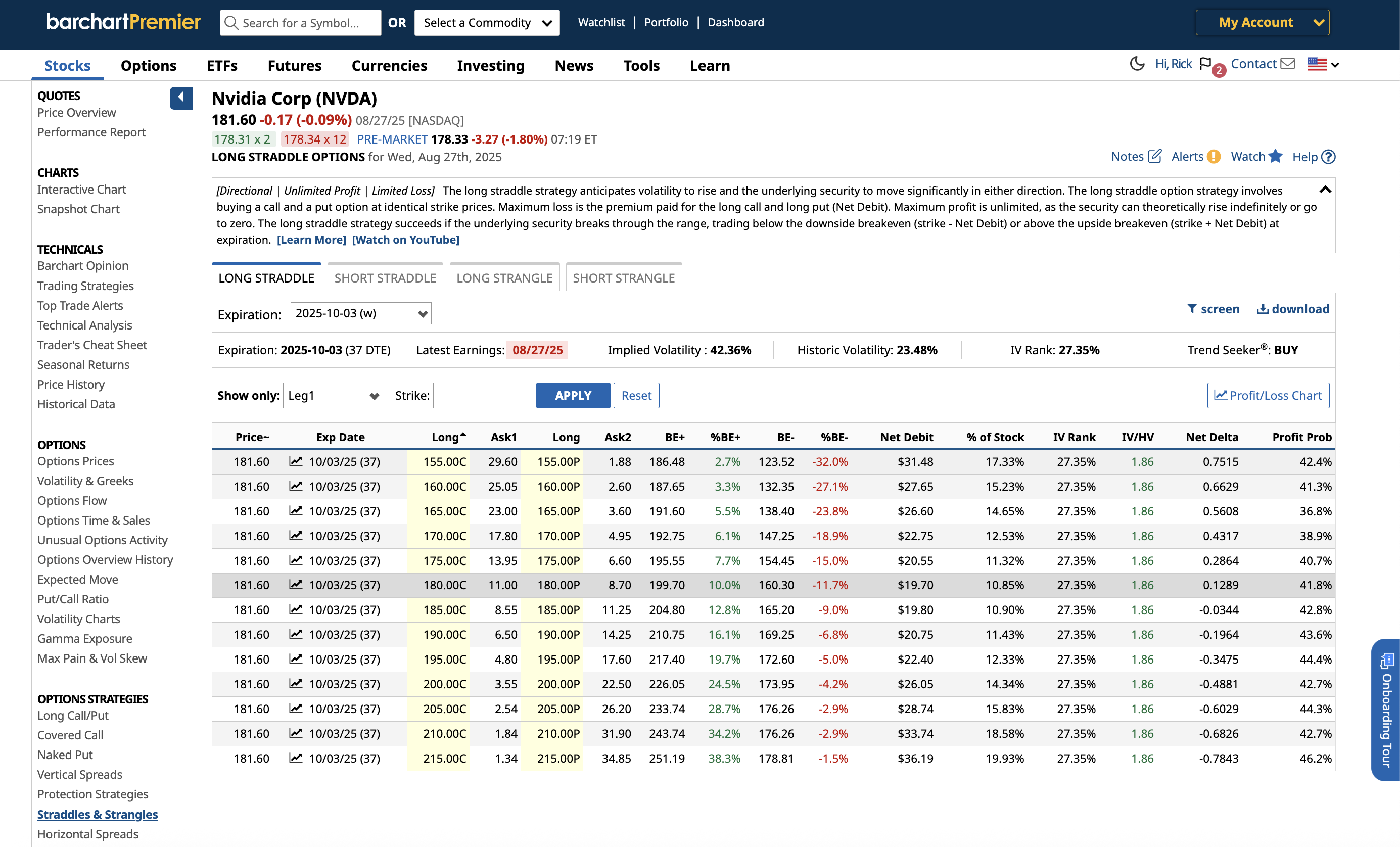Click Hi, Rick user link
This screenshot has width=1400, height=847.
1173,64
